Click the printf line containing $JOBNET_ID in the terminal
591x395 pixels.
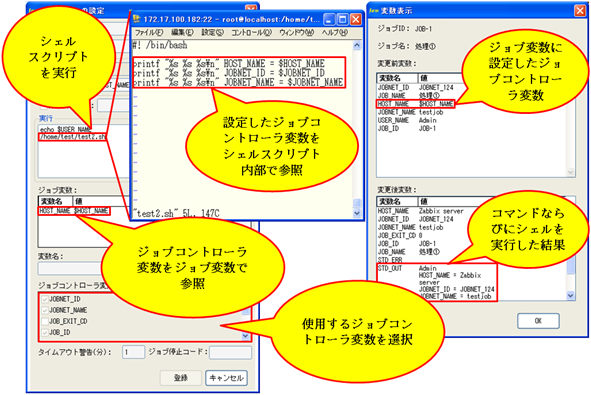(229, 73)
